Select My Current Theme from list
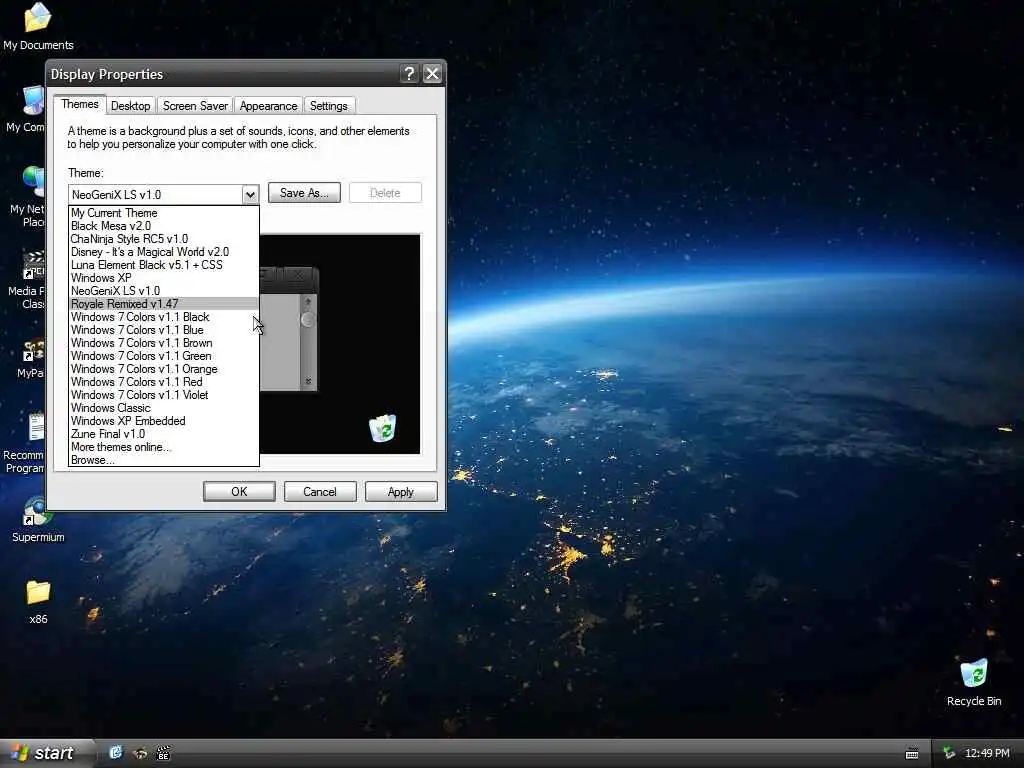 (164, 213)
